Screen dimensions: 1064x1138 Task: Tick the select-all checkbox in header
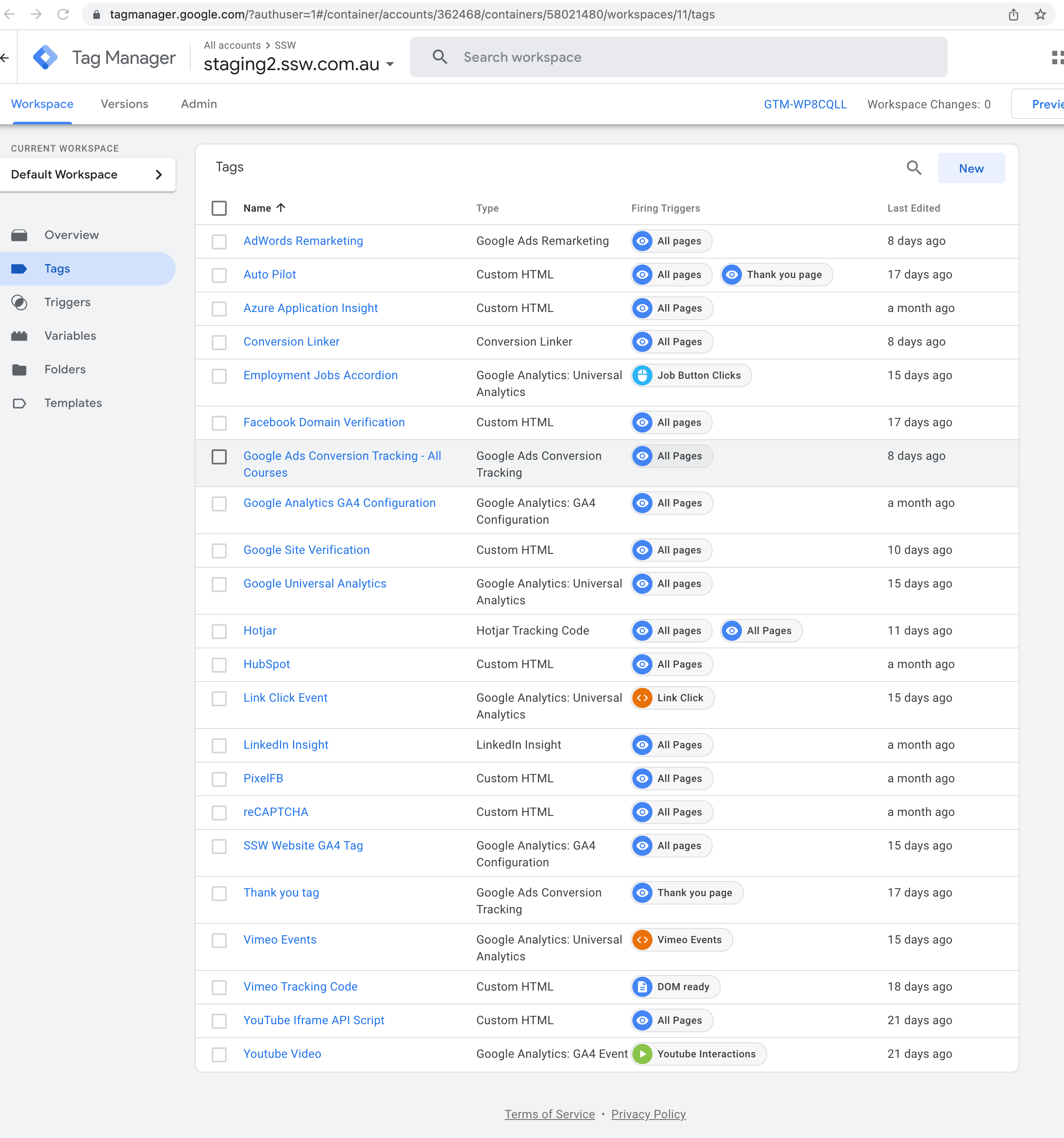click(x=219, y=208)
